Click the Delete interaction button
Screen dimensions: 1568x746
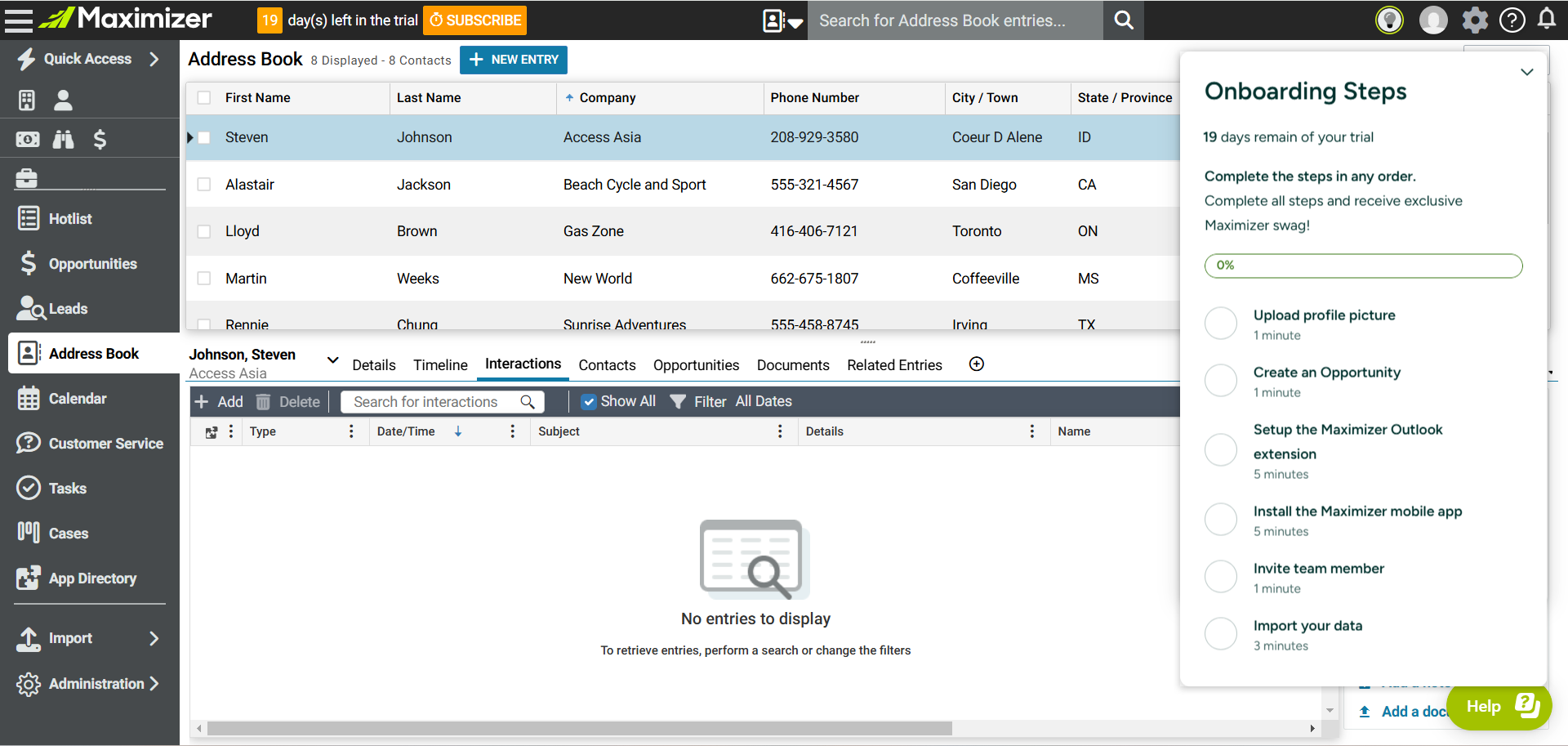pos(288,402)
